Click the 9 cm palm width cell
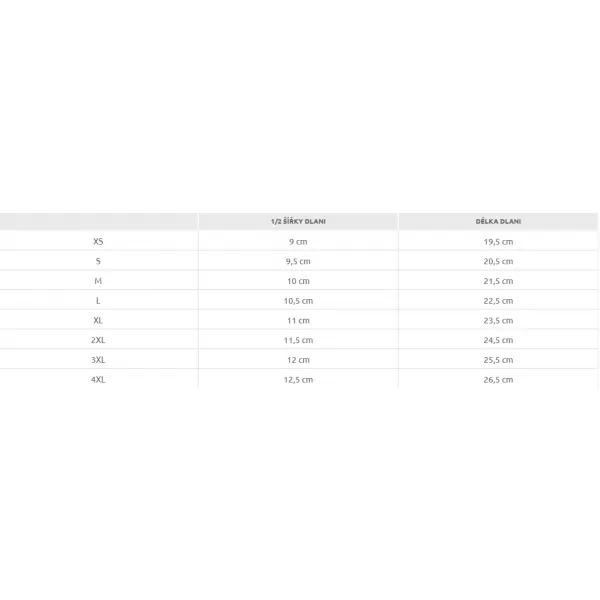Screen dimensions: 600x600 click(298, 241)
